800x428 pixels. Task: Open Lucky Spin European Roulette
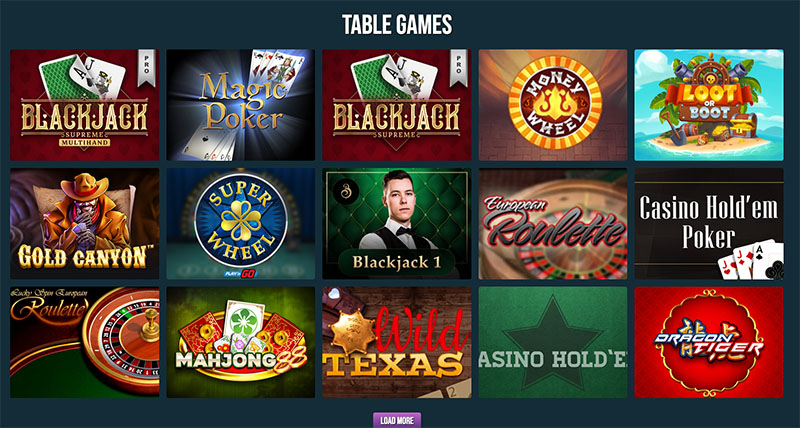(x=85, y=342)
